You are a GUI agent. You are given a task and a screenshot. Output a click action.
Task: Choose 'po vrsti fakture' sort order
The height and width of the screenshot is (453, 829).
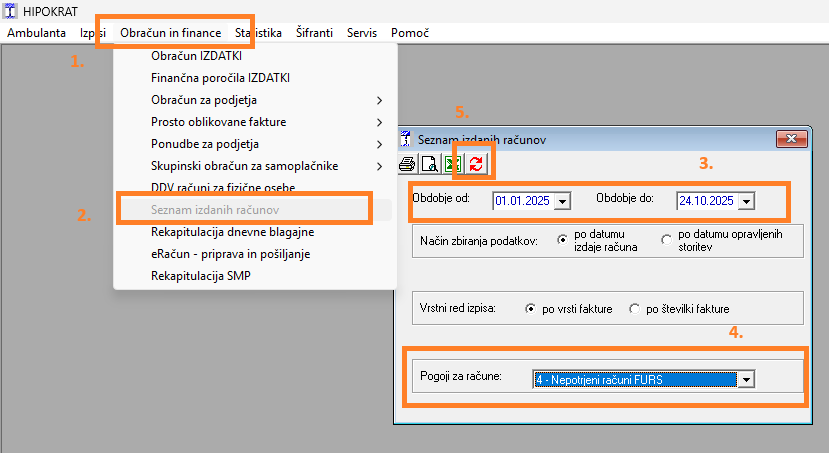pyautogui.click(x=530, y=310)
